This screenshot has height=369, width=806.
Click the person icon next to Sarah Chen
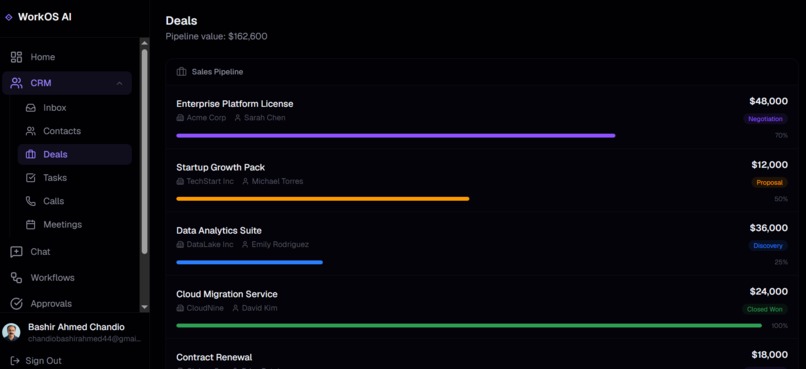coord(237,118)
